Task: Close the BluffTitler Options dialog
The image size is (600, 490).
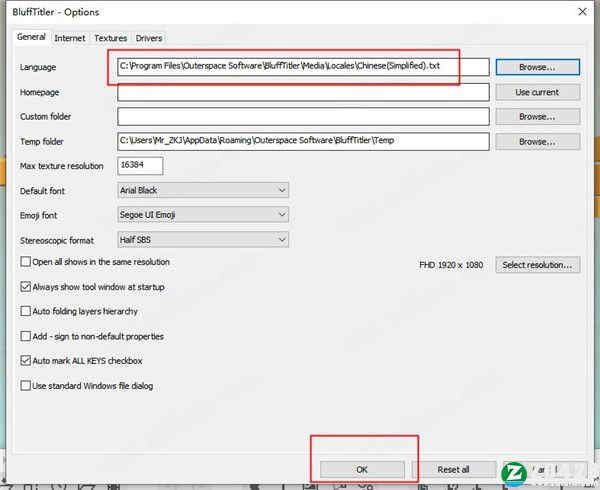Action: point(582,12)
